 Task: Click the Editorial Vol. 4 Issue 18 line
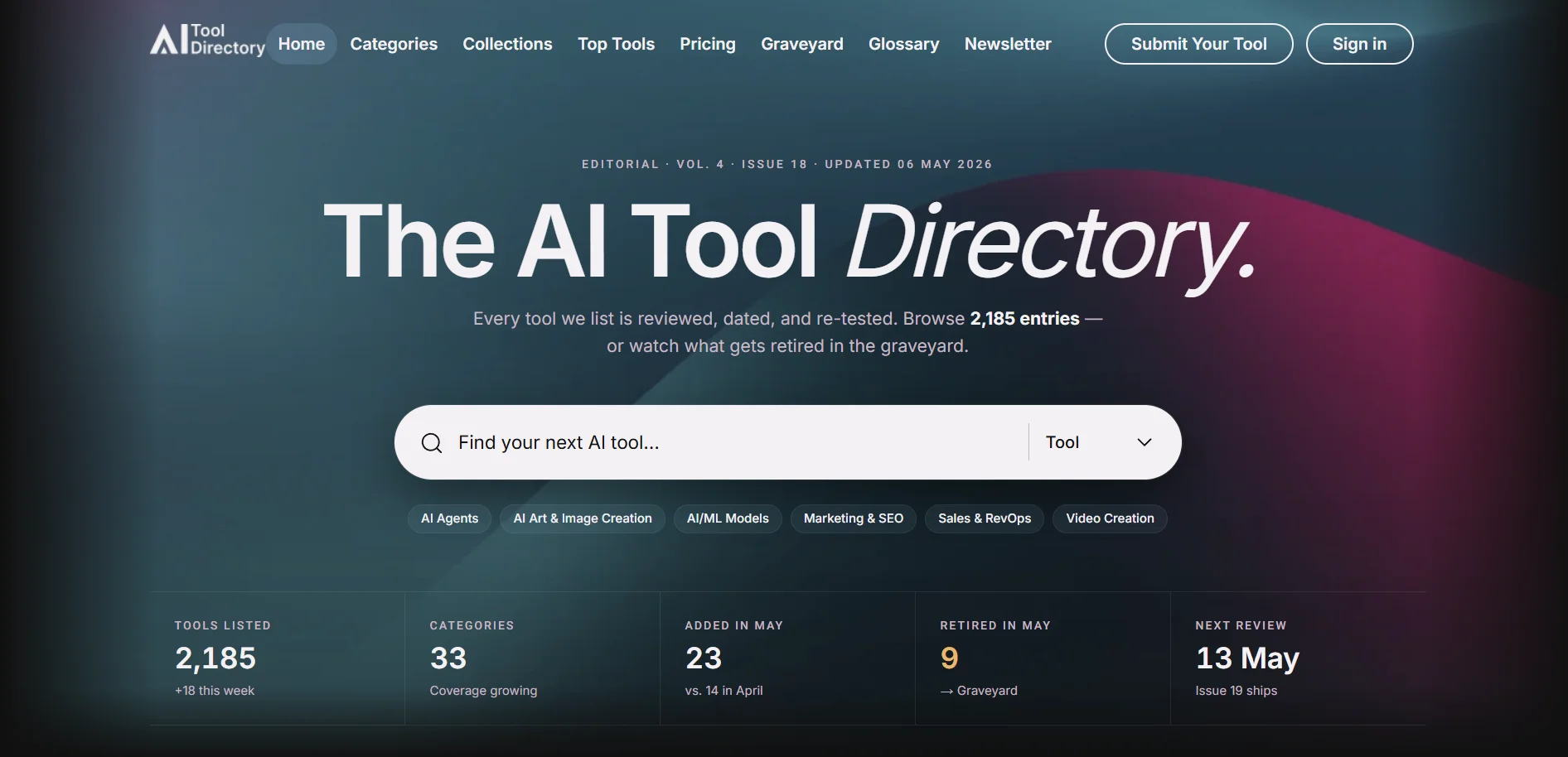click(787, 164)
